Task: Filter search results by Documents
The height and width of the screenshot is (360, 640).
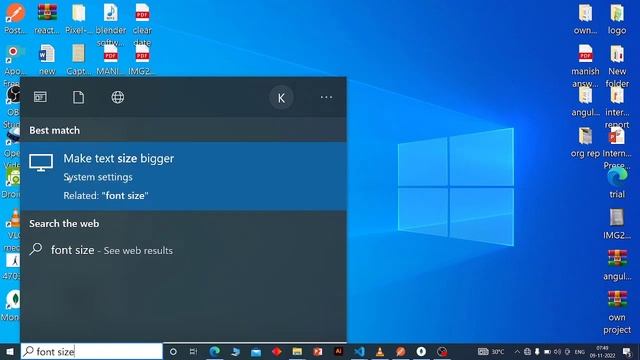Action: coord(78,97)
